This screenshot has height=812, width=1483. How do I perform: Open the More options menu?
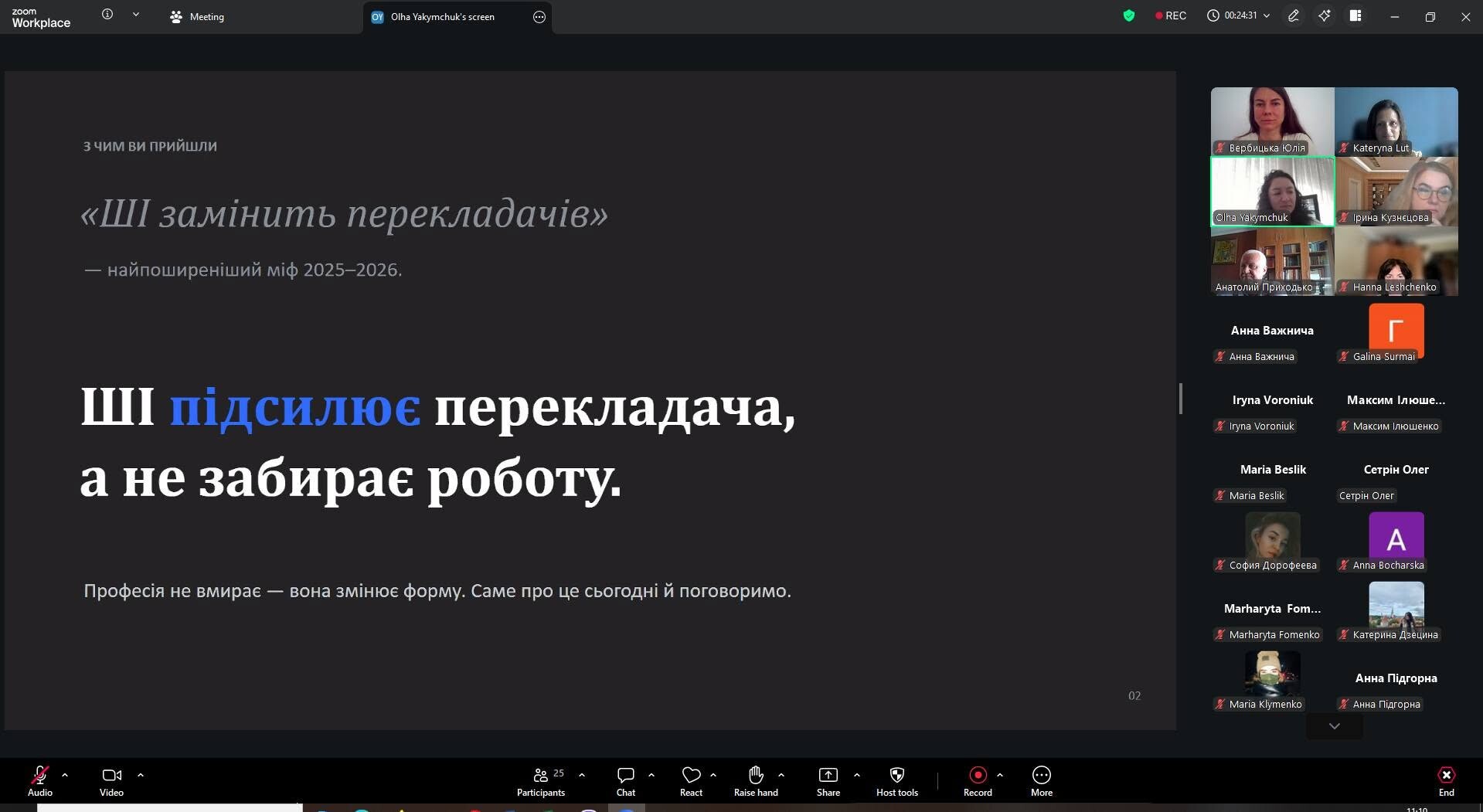pos(1042,780)
